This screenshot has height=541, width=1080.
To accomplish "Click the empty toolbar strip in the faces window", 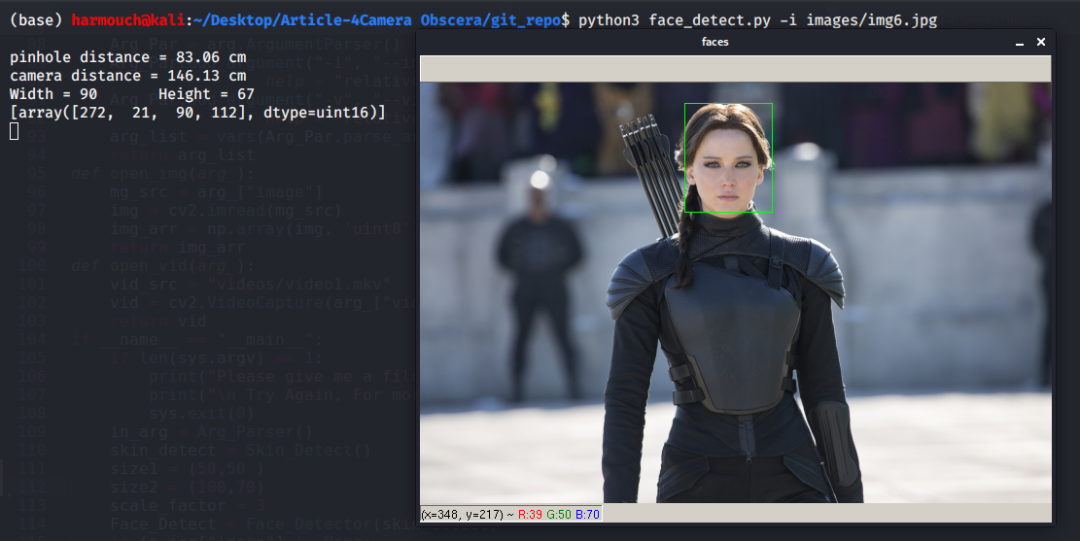I will coord(736,69).
